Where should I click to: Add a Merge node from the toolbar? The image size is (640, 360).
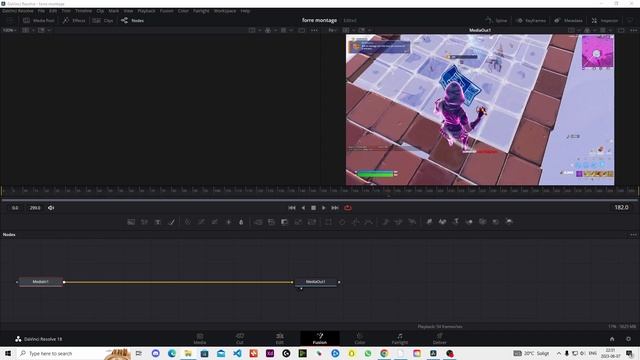pos(258,222)
